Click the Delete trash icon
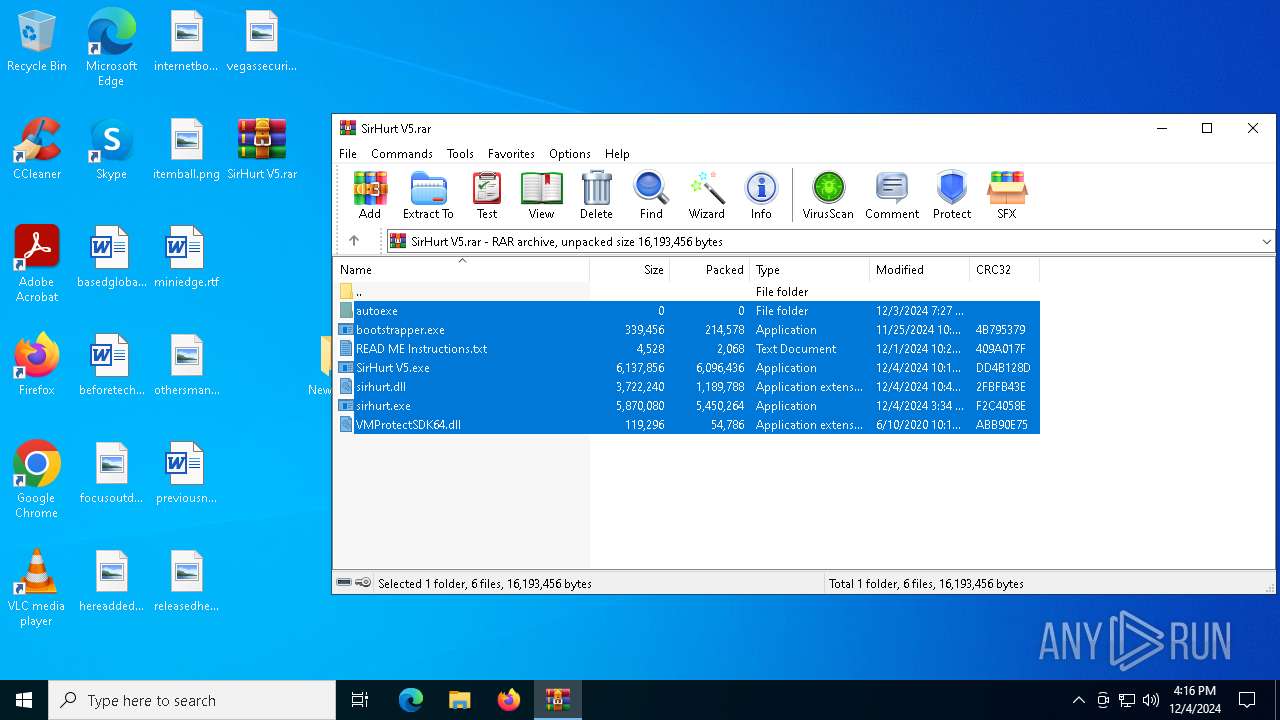1280x720 pixels. [x=596, y=195]
